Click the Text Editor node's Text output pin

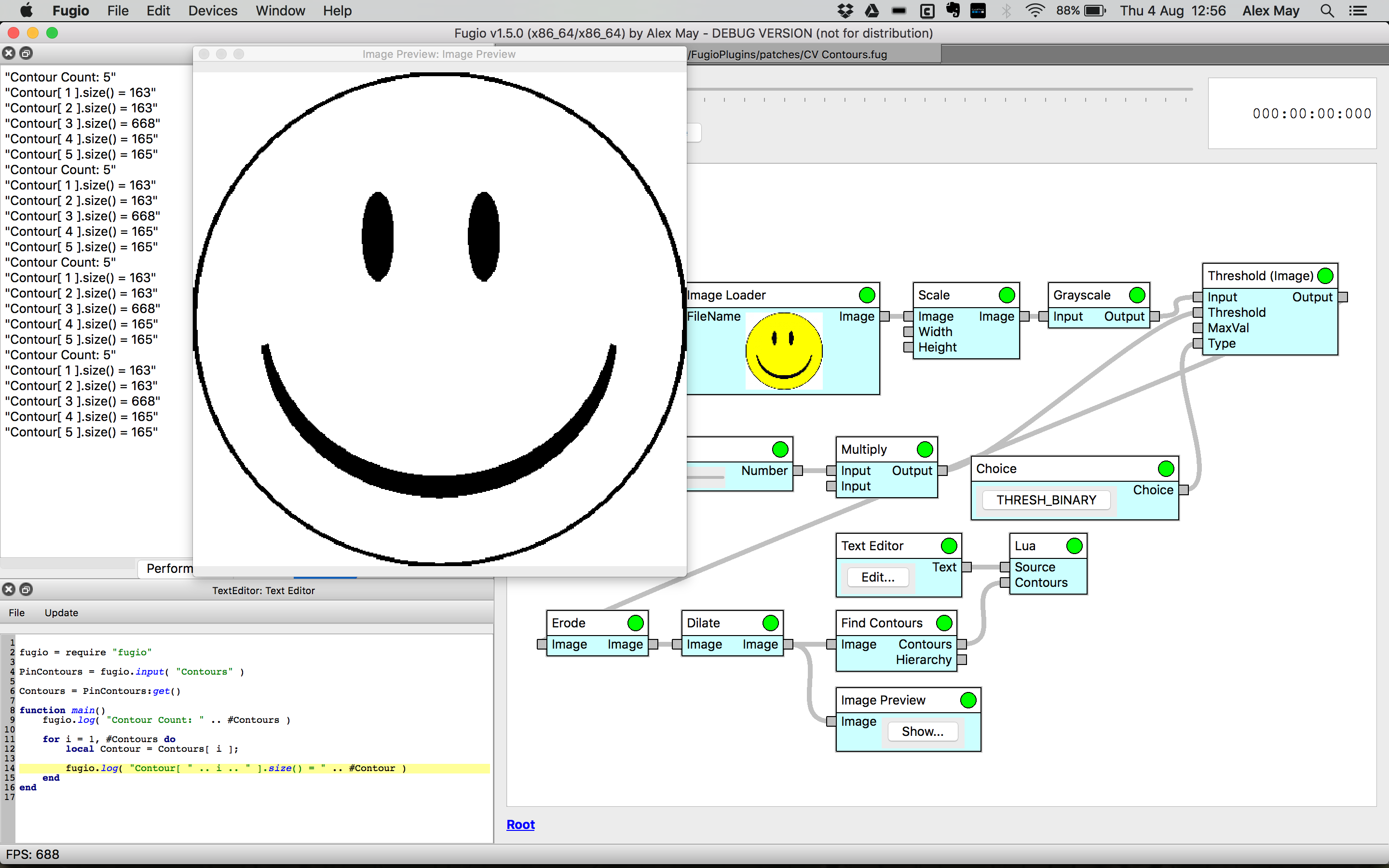967,567
